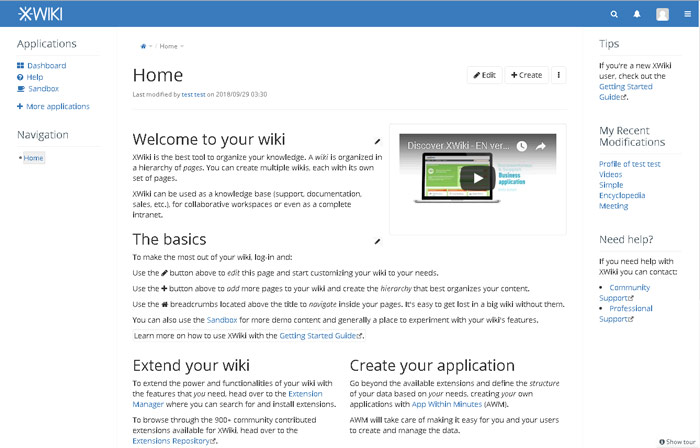Open 'Profile of test test' recent modification
Viewport: 700px width, 448px height.
coord(629,164)
